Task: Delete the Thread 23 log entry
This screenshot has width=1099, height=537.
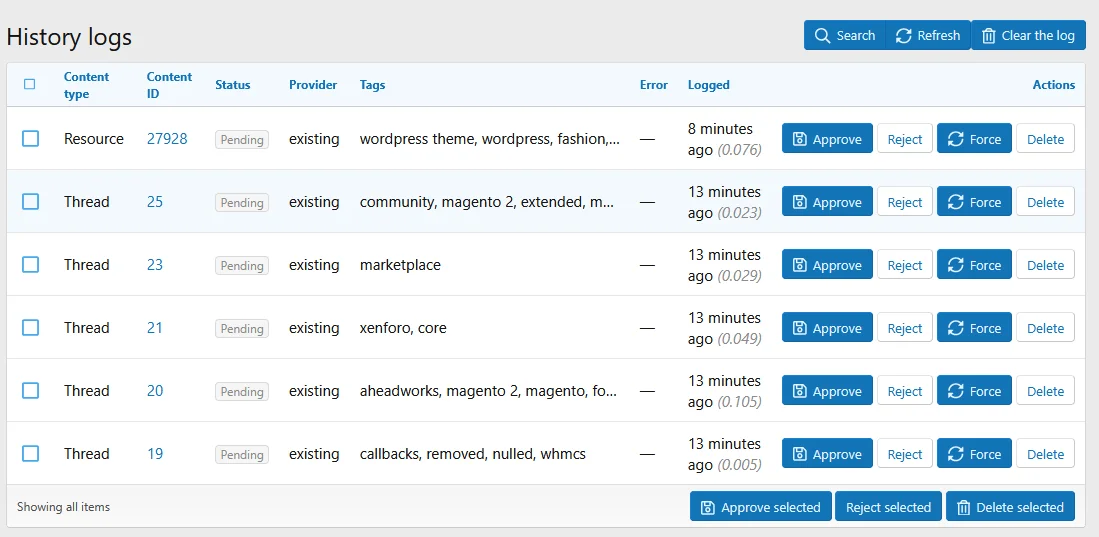Action: (1045, 265)
